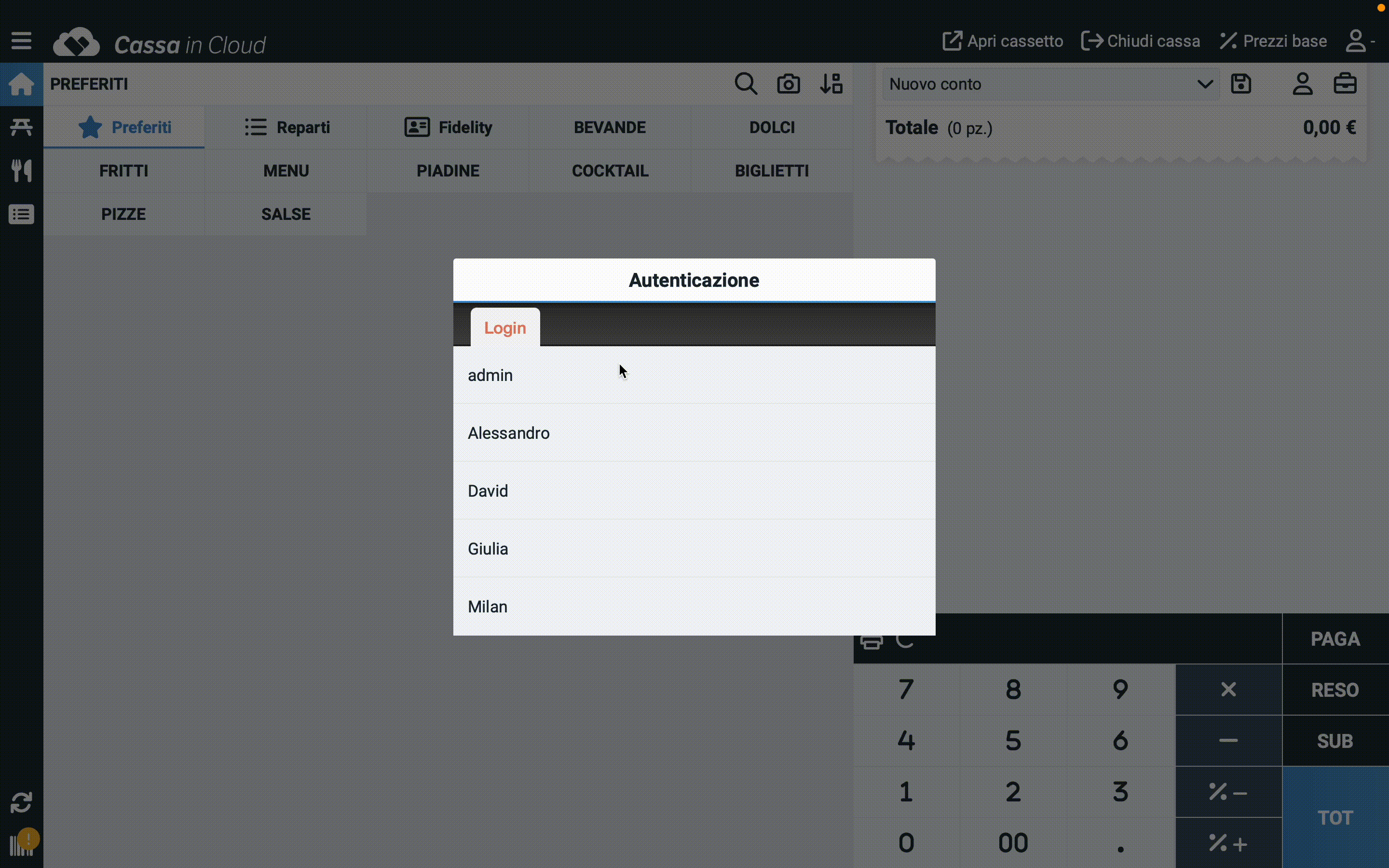Click the RESO button

(x=1335, y=690)
